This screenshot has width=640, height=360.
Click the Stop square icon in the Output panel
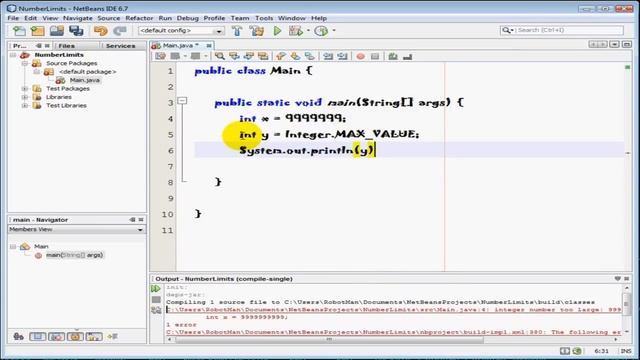(x=156, y=300)
